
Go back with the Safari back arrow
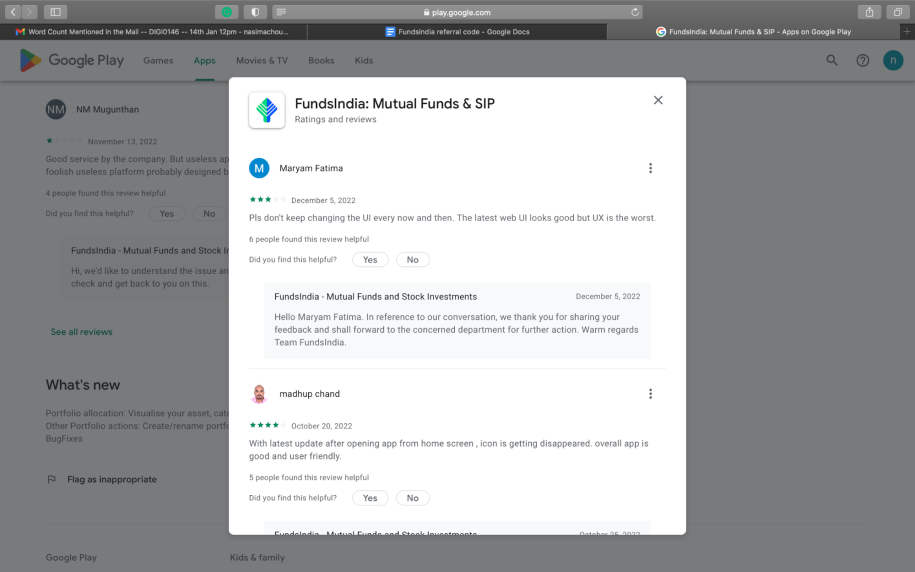[13, 12]
